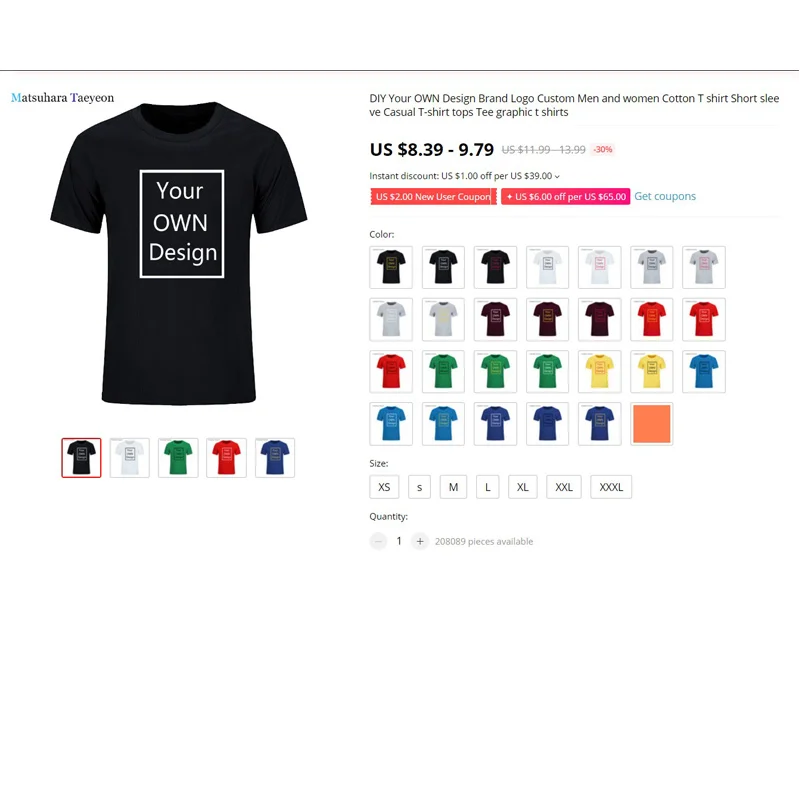Decrease quantity with the minus button
Image resolution: width=800 pixels, height=800 pixels.
click(378, 541)
